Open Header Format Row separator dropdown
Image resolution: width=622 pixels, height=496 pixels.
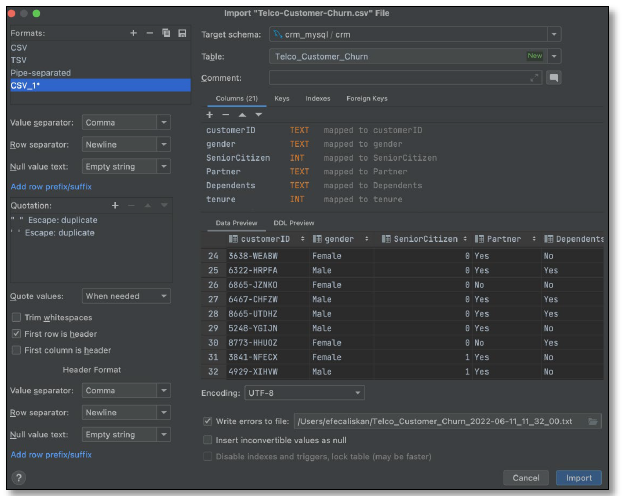coord(126,412)
